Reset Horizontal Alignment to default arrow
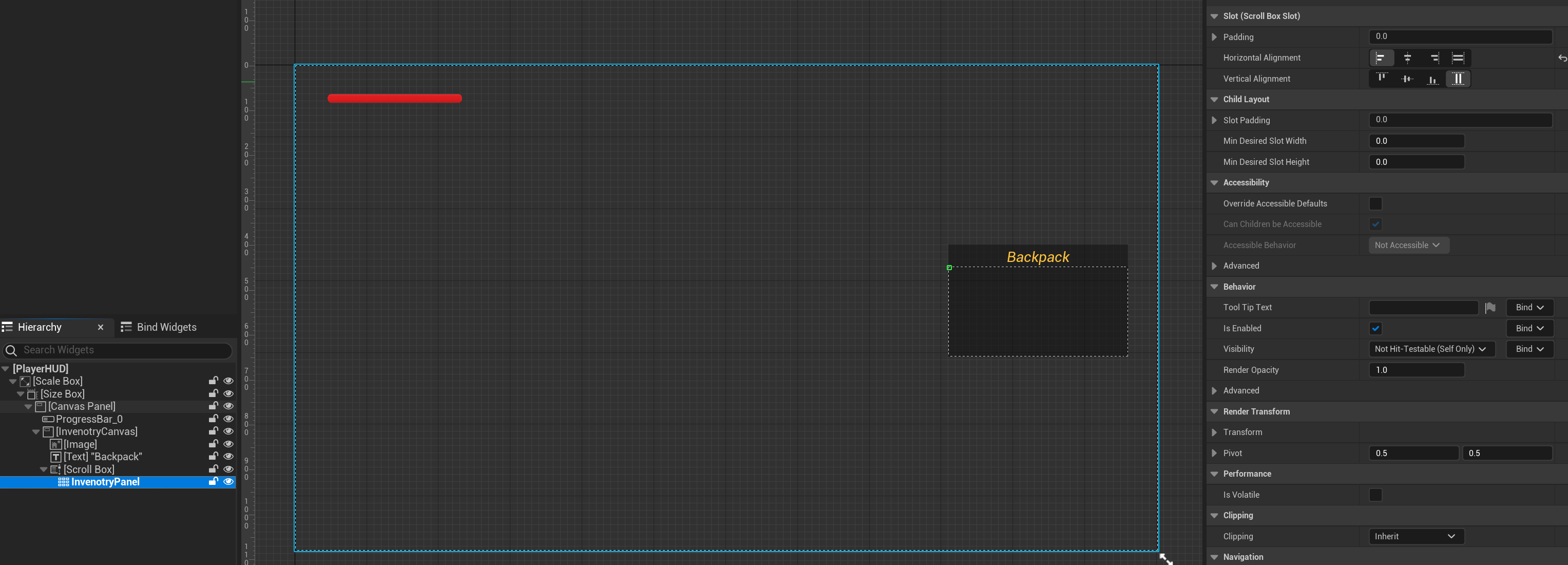 pos(1562,58)
